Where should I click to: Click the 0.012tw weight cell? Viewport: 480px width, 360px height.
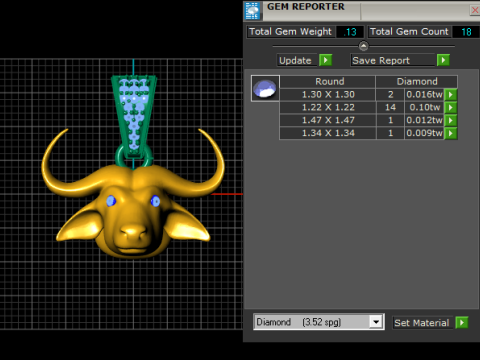click(424, 120)
